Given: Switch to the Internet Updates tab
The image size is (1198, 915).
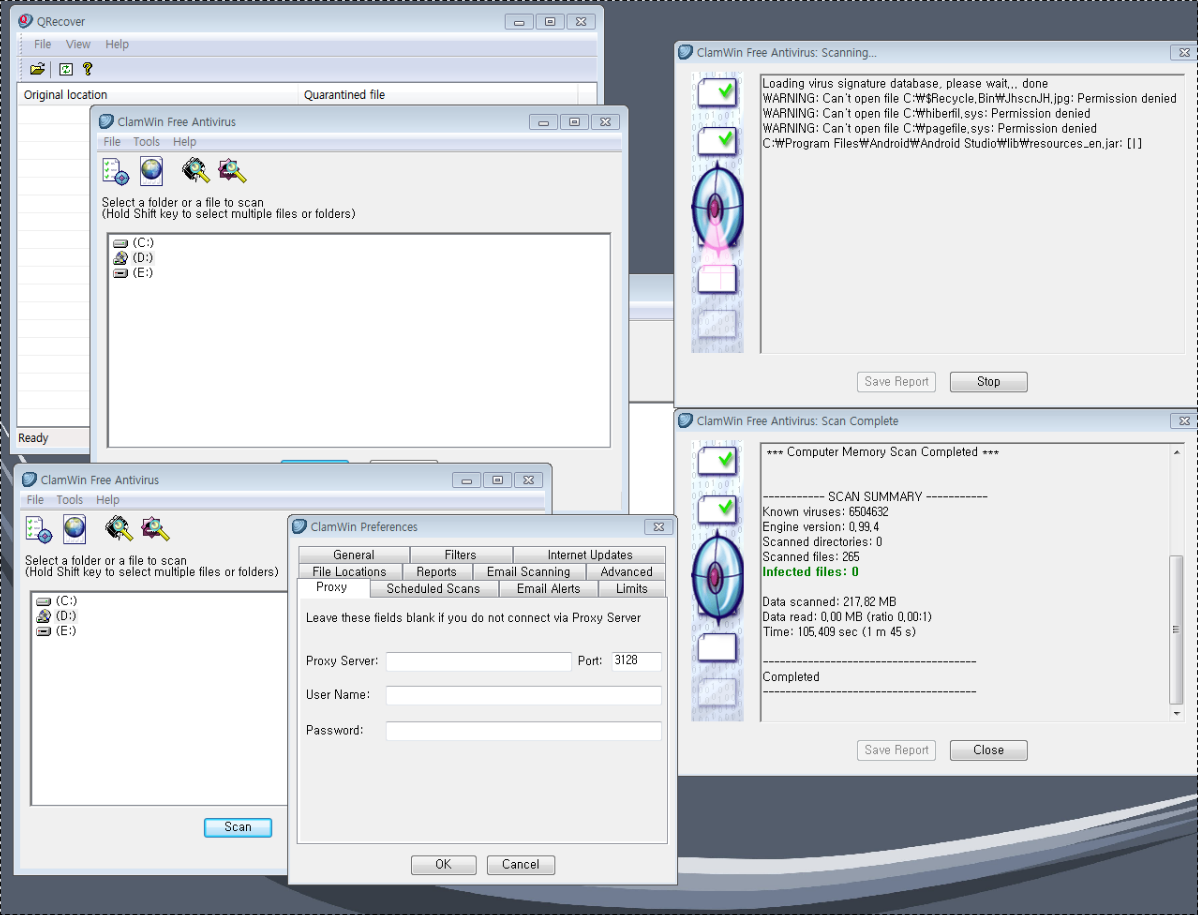Looking at the screenshot, I should pyautogui.click(x=589, y=555).
